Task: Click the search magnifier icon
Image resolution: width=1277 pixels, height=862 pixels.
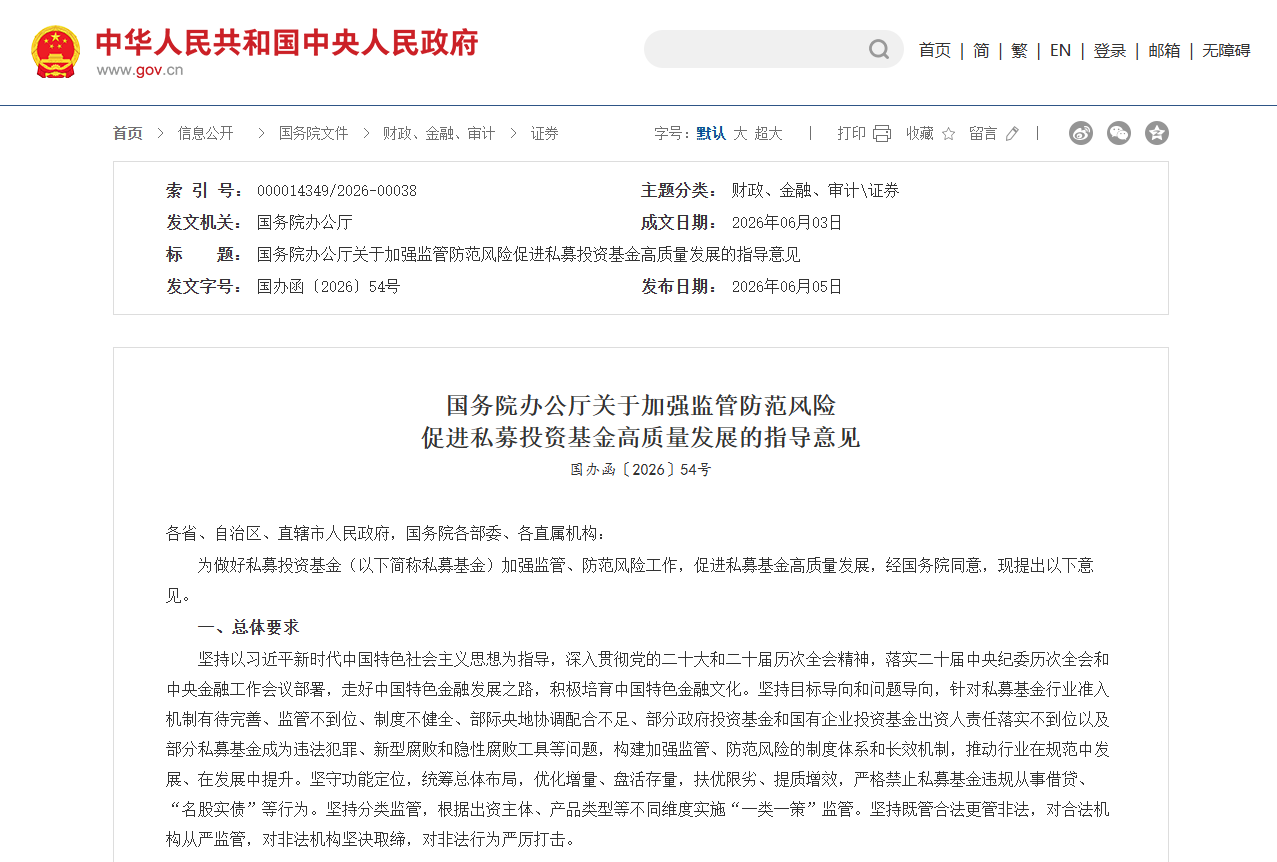Action: pyautogui.click(x=879, y=49)
